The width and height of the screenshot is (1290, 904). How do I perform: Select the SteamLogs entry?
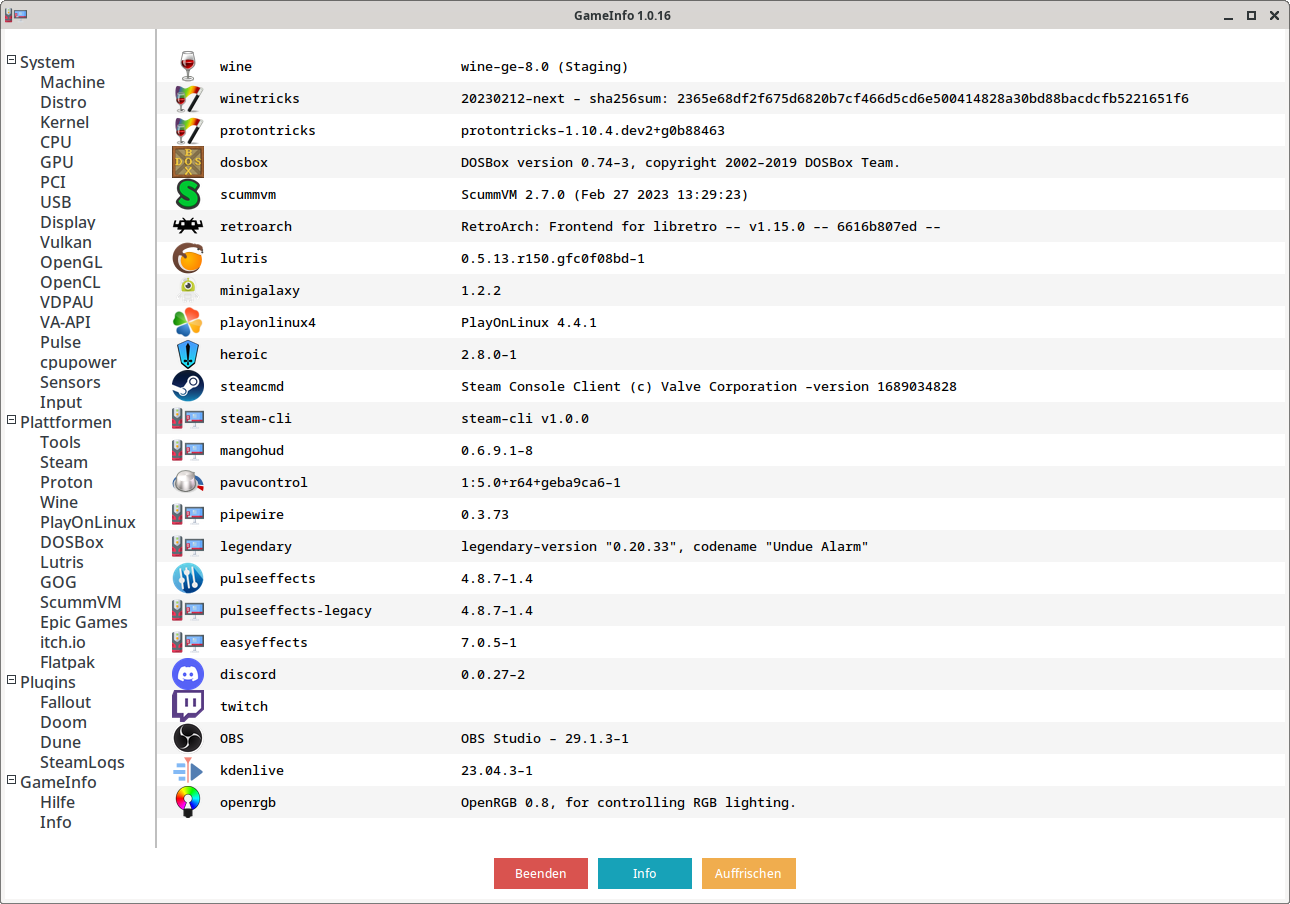click(82, 762)
